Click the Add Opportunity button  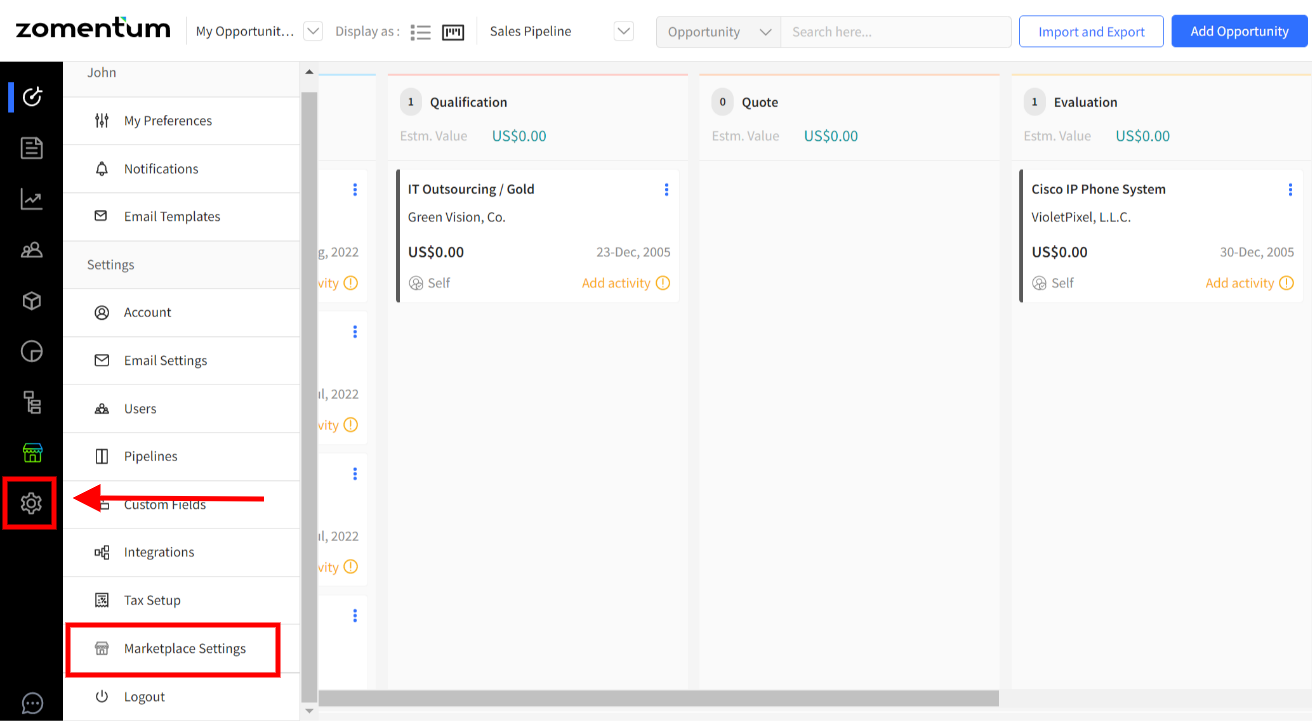1239,31
